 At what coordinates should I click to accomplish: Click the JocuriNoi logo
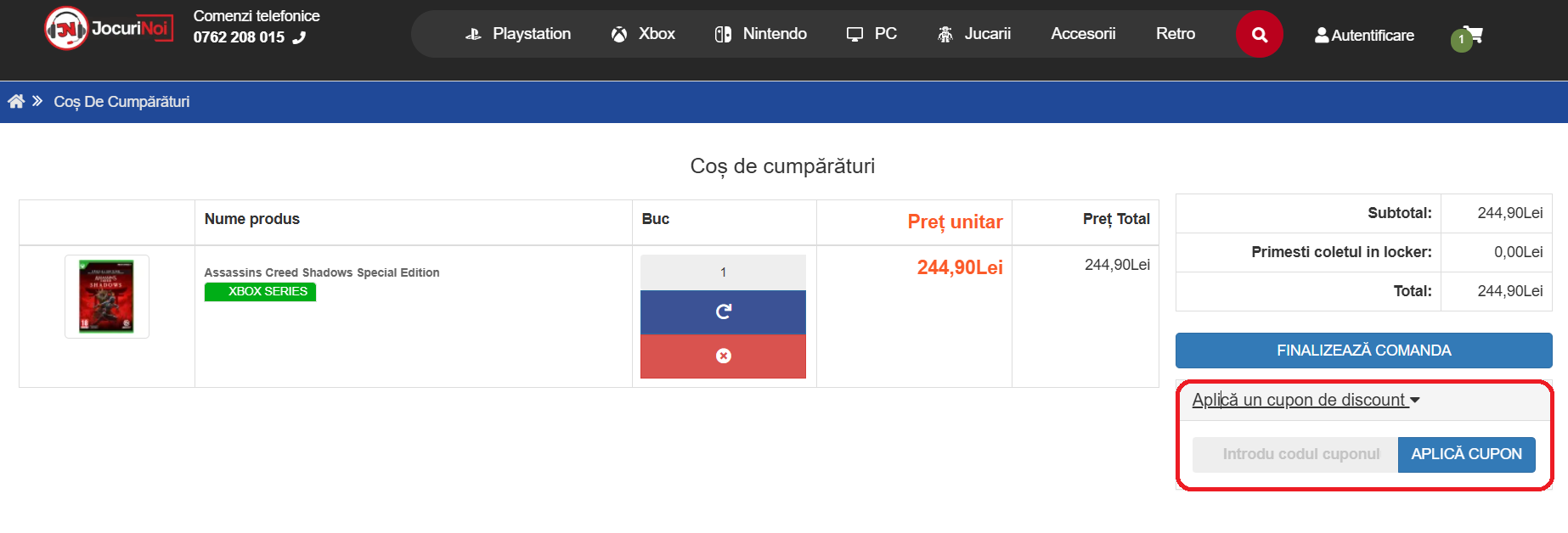pos(108,29)
